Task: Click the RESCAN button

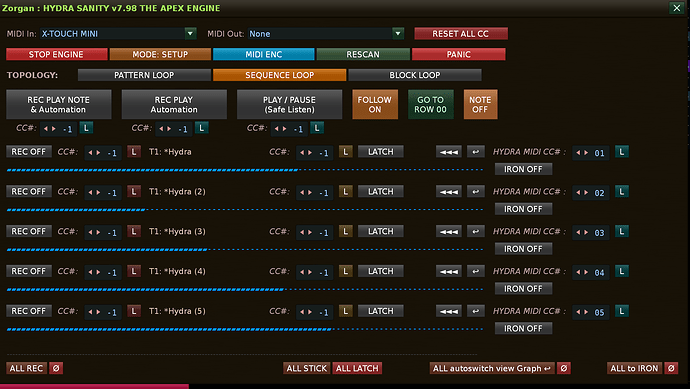Action: pos(363,54)
